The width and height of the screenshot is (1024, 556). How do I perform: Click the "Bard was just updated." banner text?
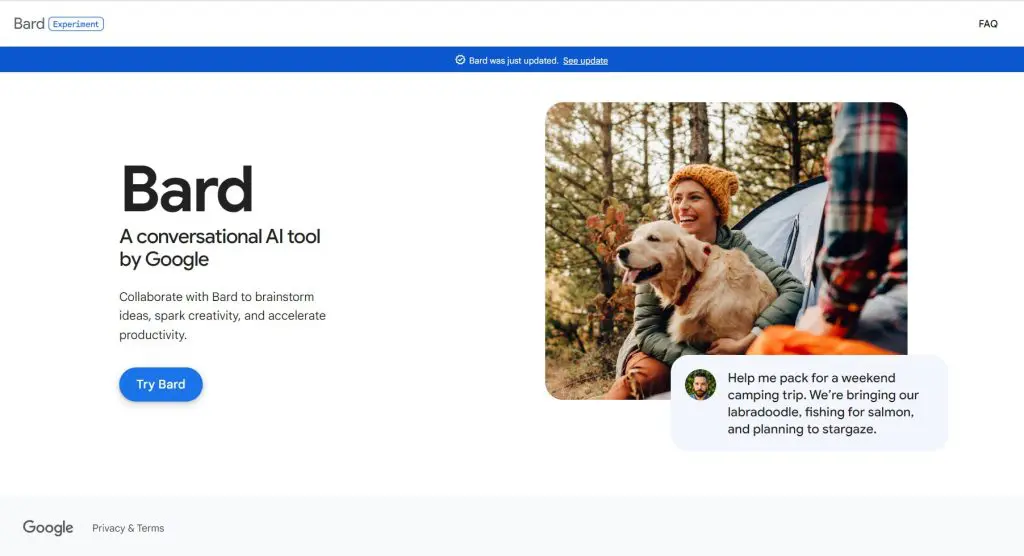pos(513,61)
